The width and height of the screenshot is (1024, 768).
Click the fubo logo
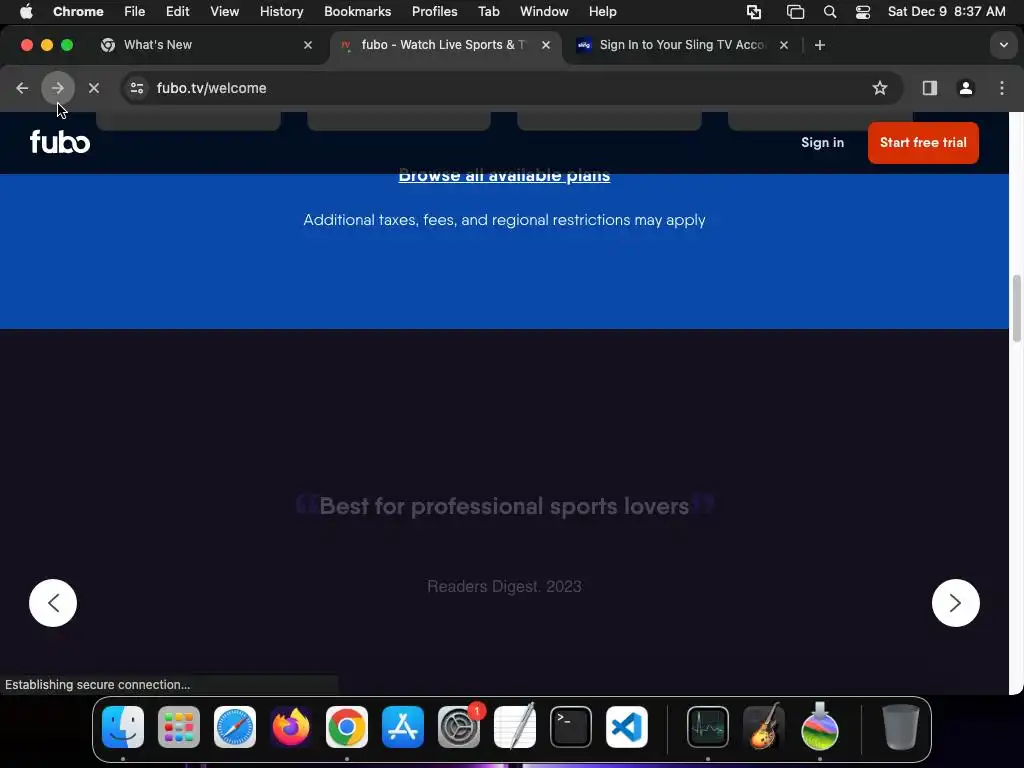pyautogui.click(x=60, y=142)
